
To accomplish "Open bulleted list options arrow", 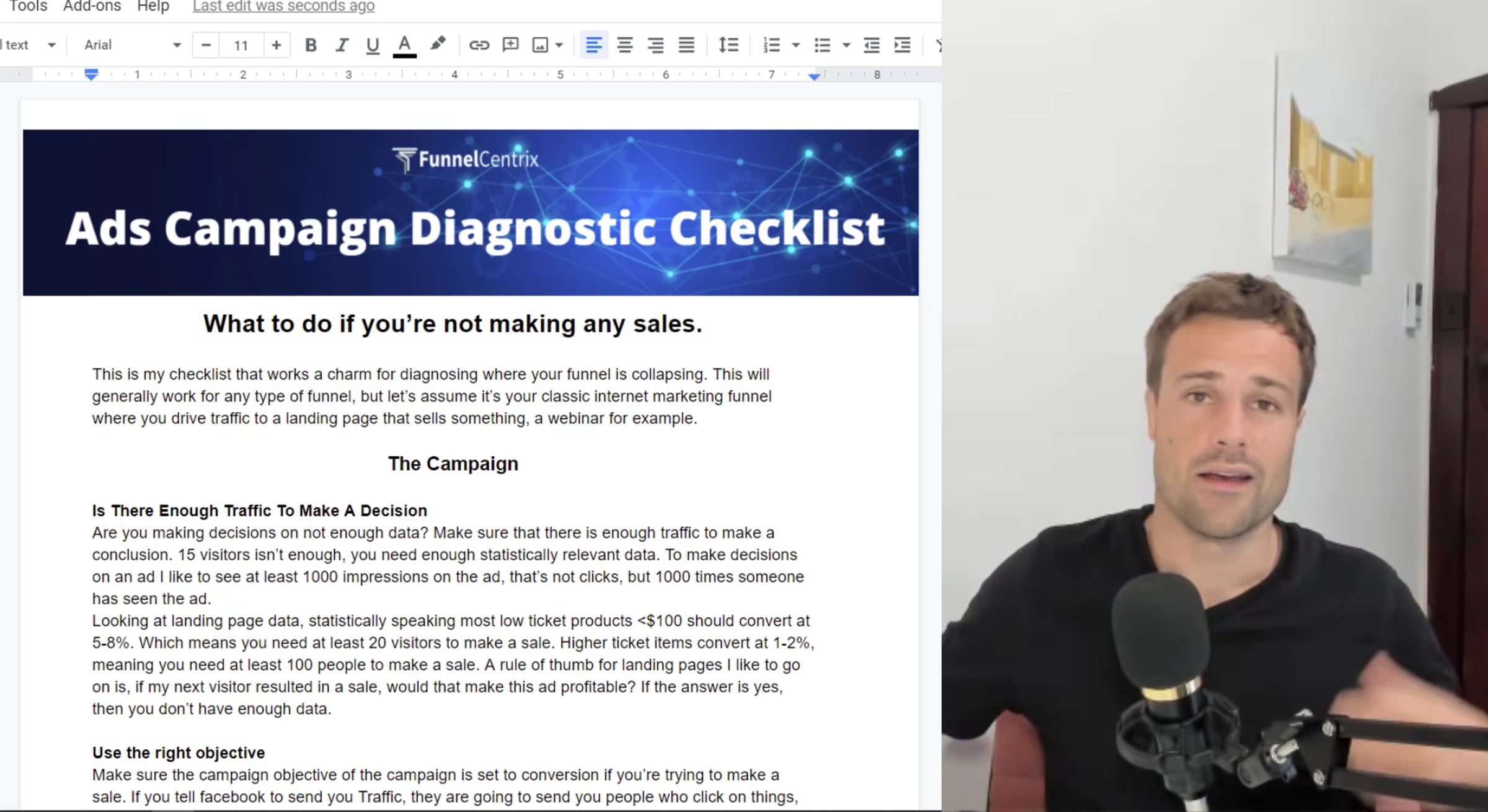I will 846,45.
